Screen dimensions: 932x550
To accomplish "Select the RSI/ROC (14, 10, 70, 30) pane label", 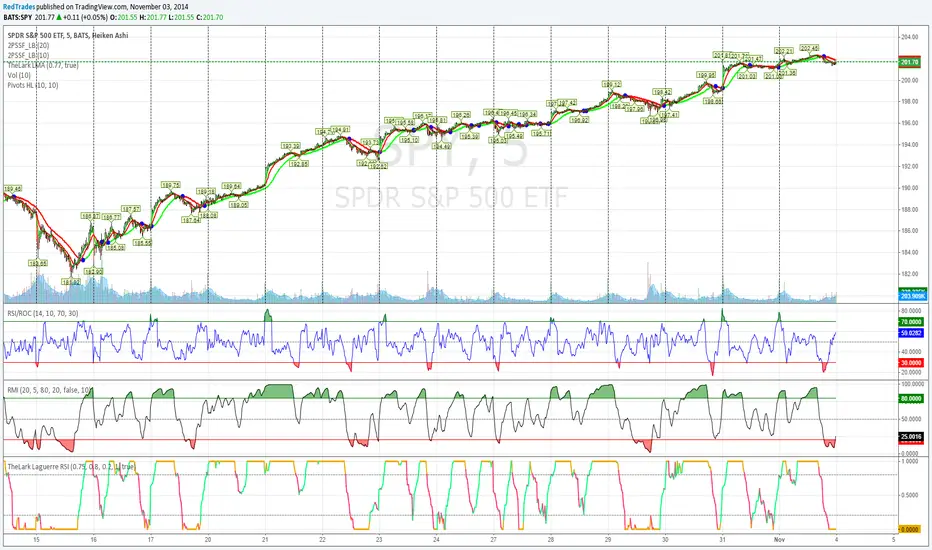I will [x=42, y=313].
